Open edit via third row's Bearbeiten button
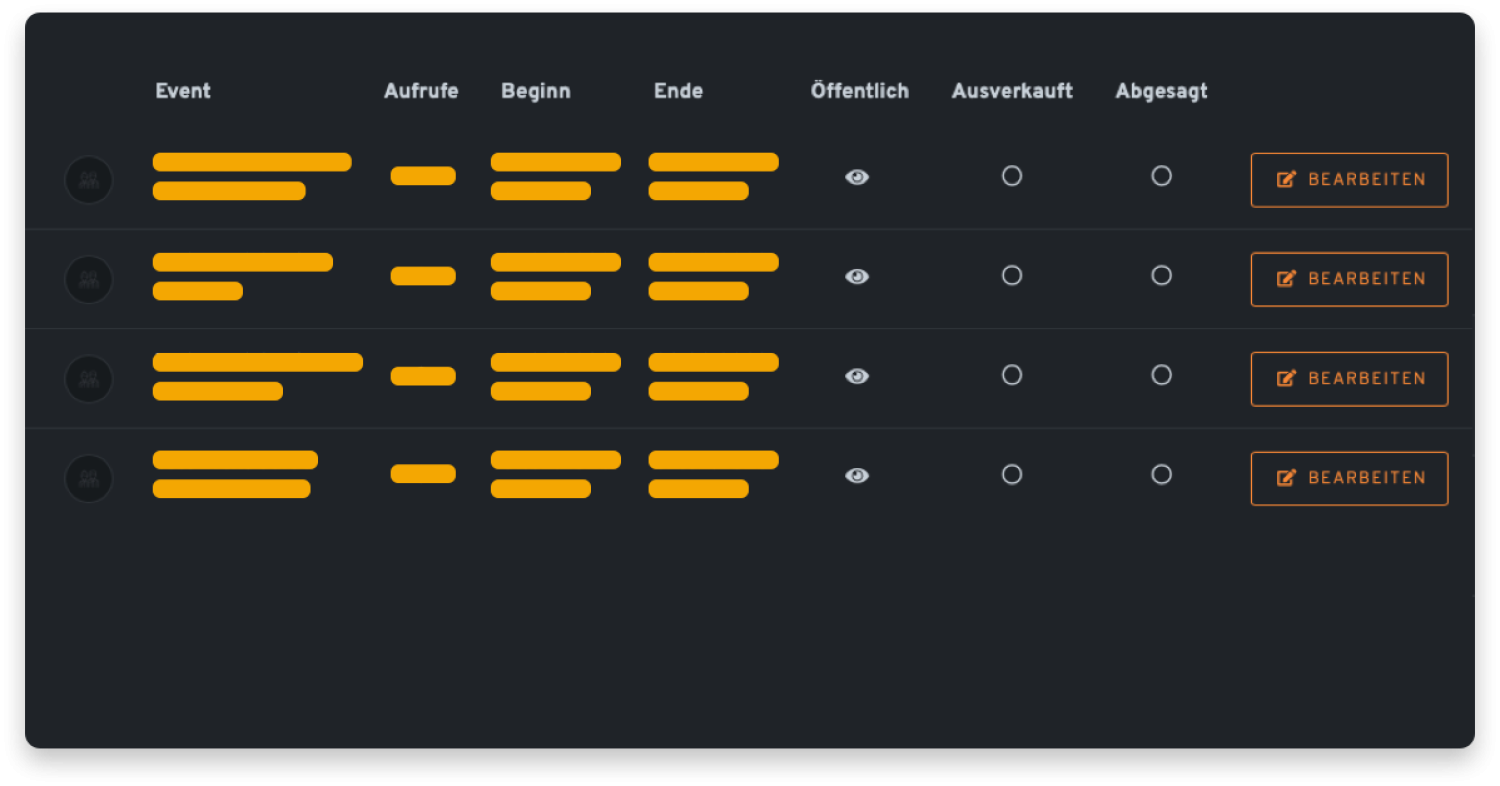 tap(1349, 379)
